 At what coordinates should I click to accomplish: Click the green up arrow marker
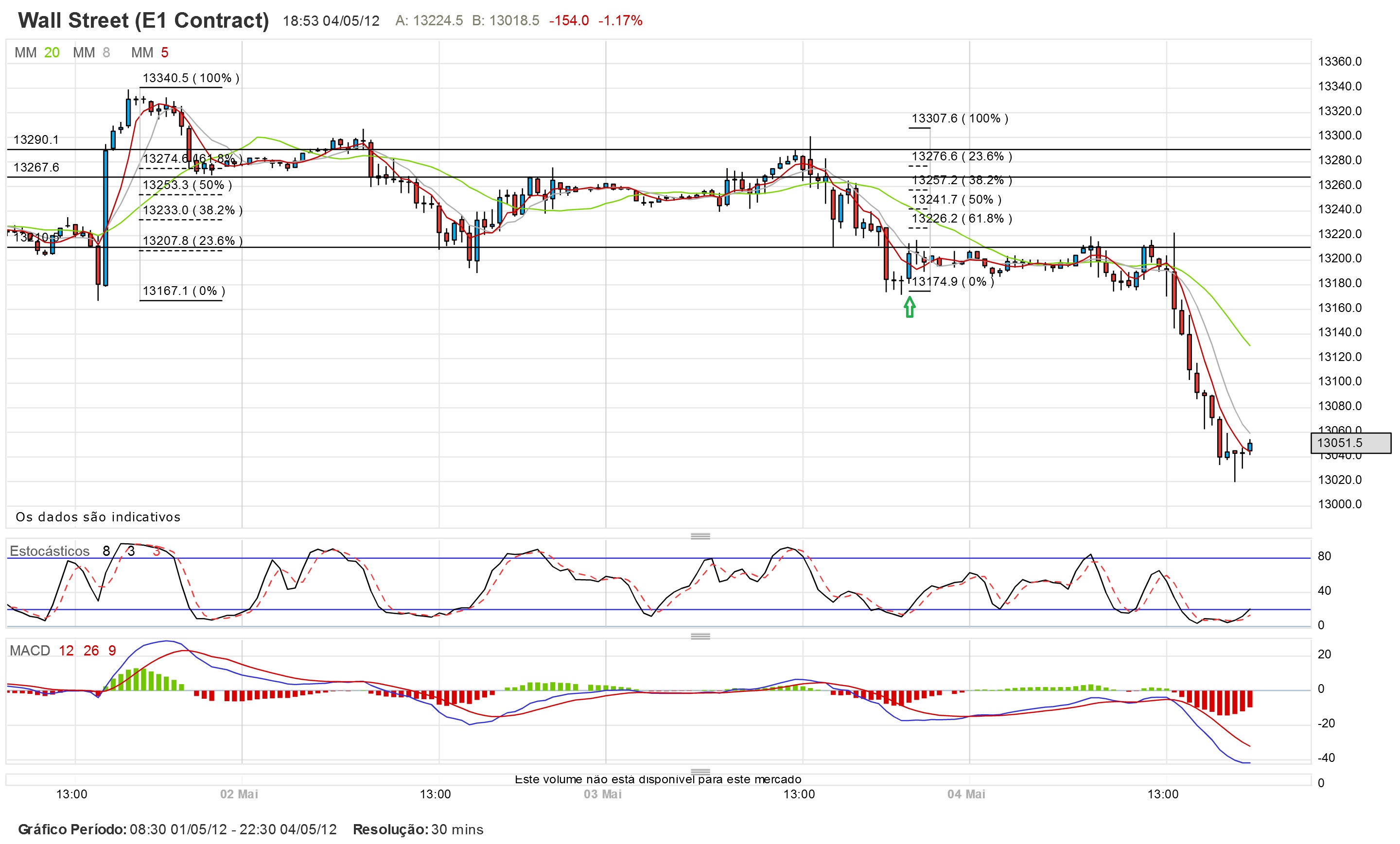(x=909, y=307)
